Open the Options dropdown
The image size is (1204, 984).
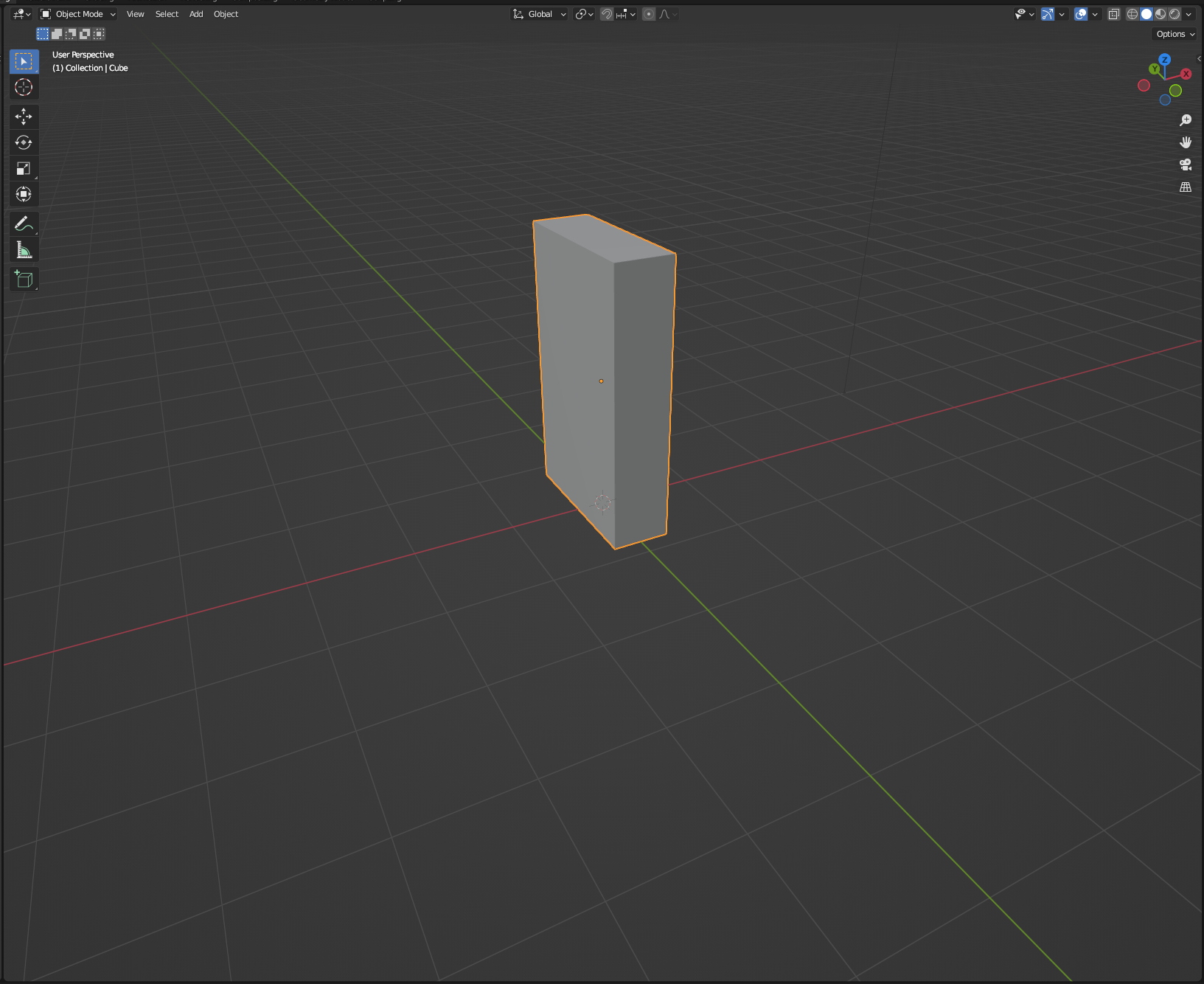point(1175,34)
